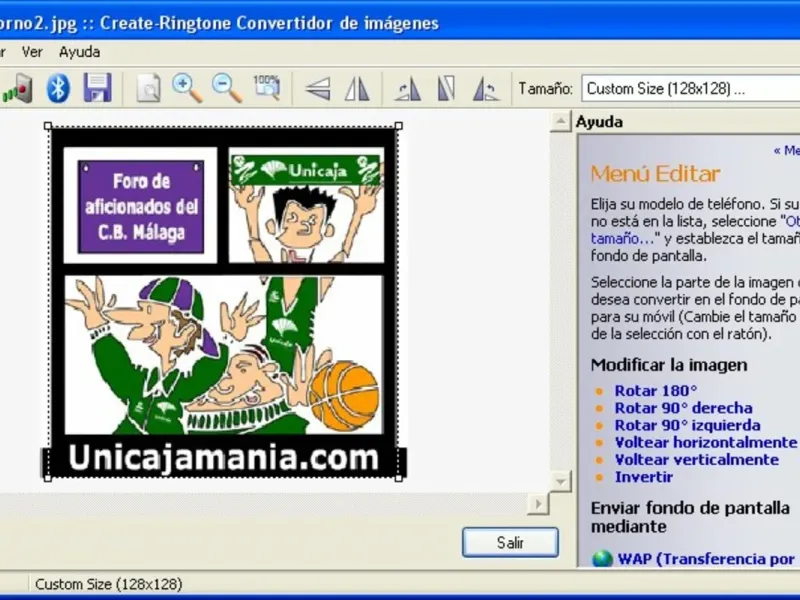Open the Ver menu

click(x=32, y=52)
